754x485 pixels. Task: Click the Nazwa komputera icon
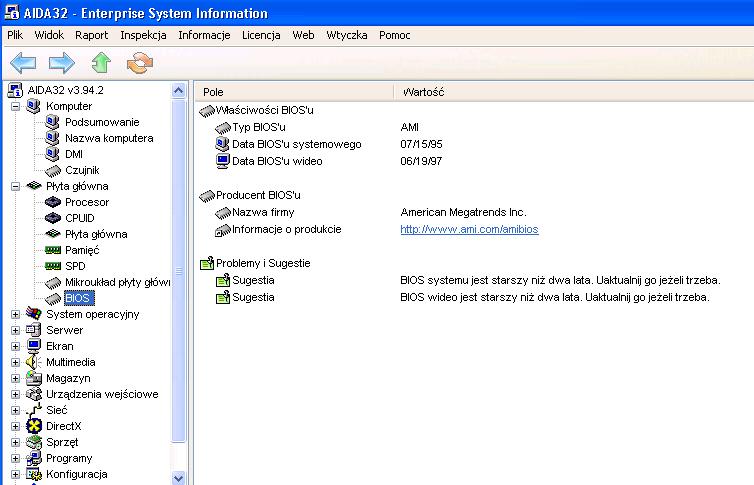pos(52,138)
